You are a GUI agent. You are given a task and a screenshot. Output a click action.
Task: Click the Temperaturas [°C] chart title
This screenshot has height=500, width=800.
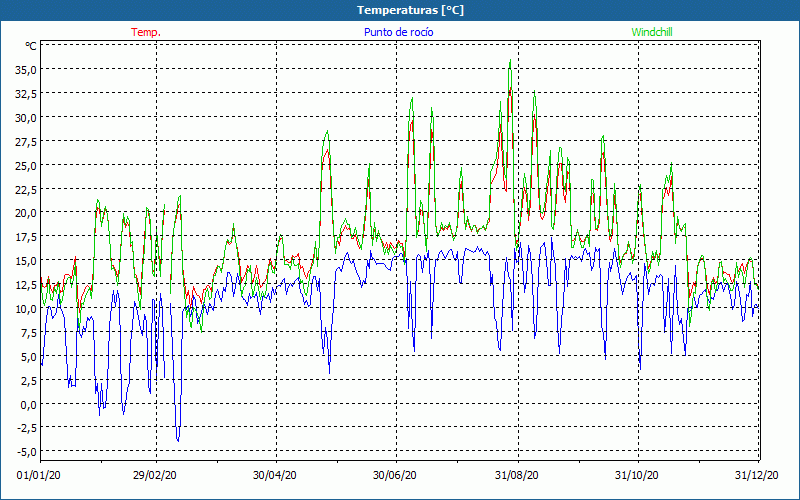point(410,10)
